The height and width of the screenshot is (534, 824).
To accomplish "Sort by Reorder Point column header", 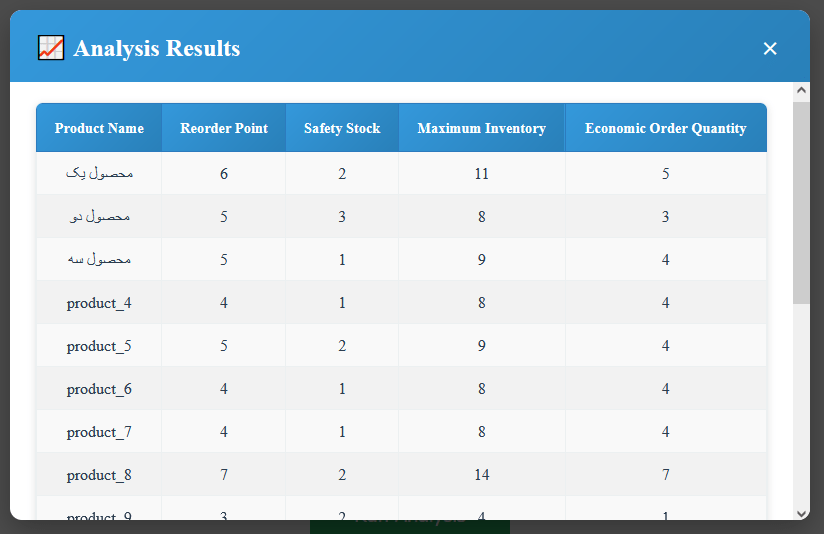I will (224, 128).
